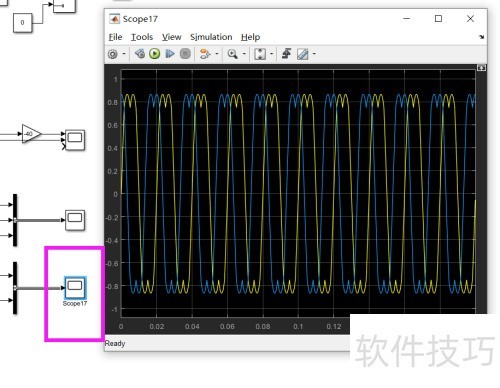Screen dimensions: 500x388
Task: Click the Ready status bar text
Action: coord(115,343)
